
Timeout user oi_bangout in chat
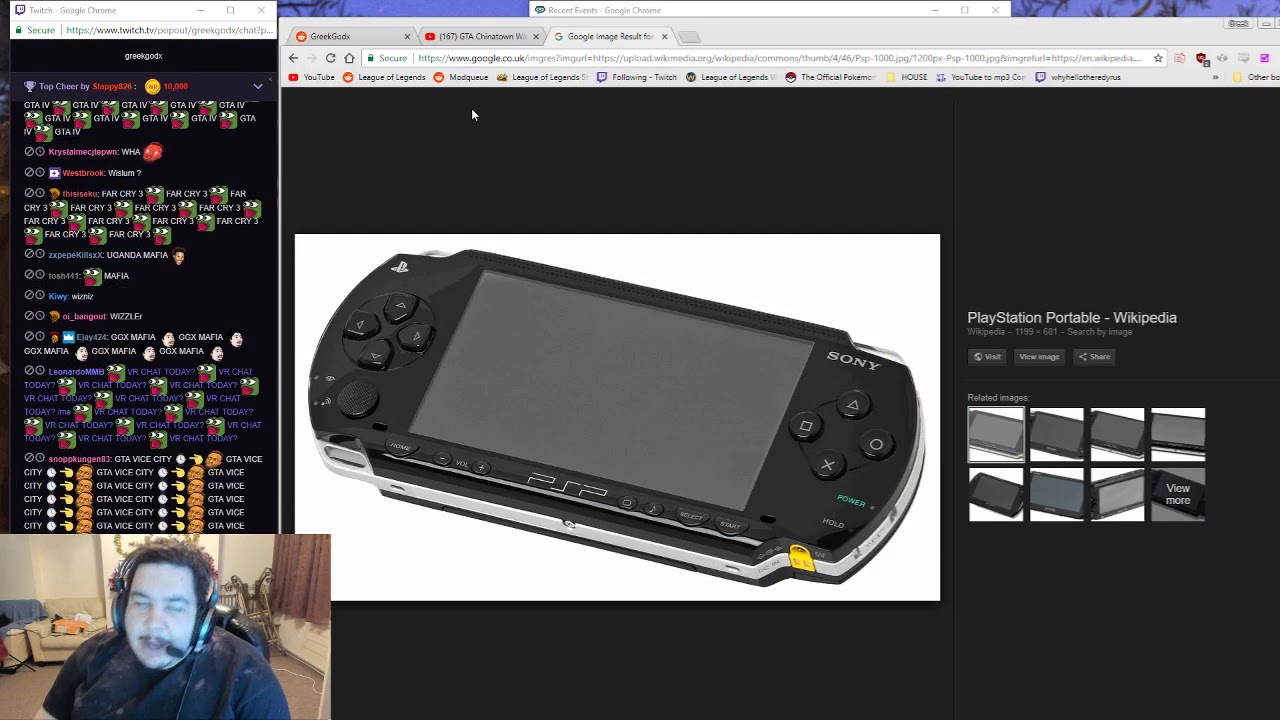(x=40, y=316)
